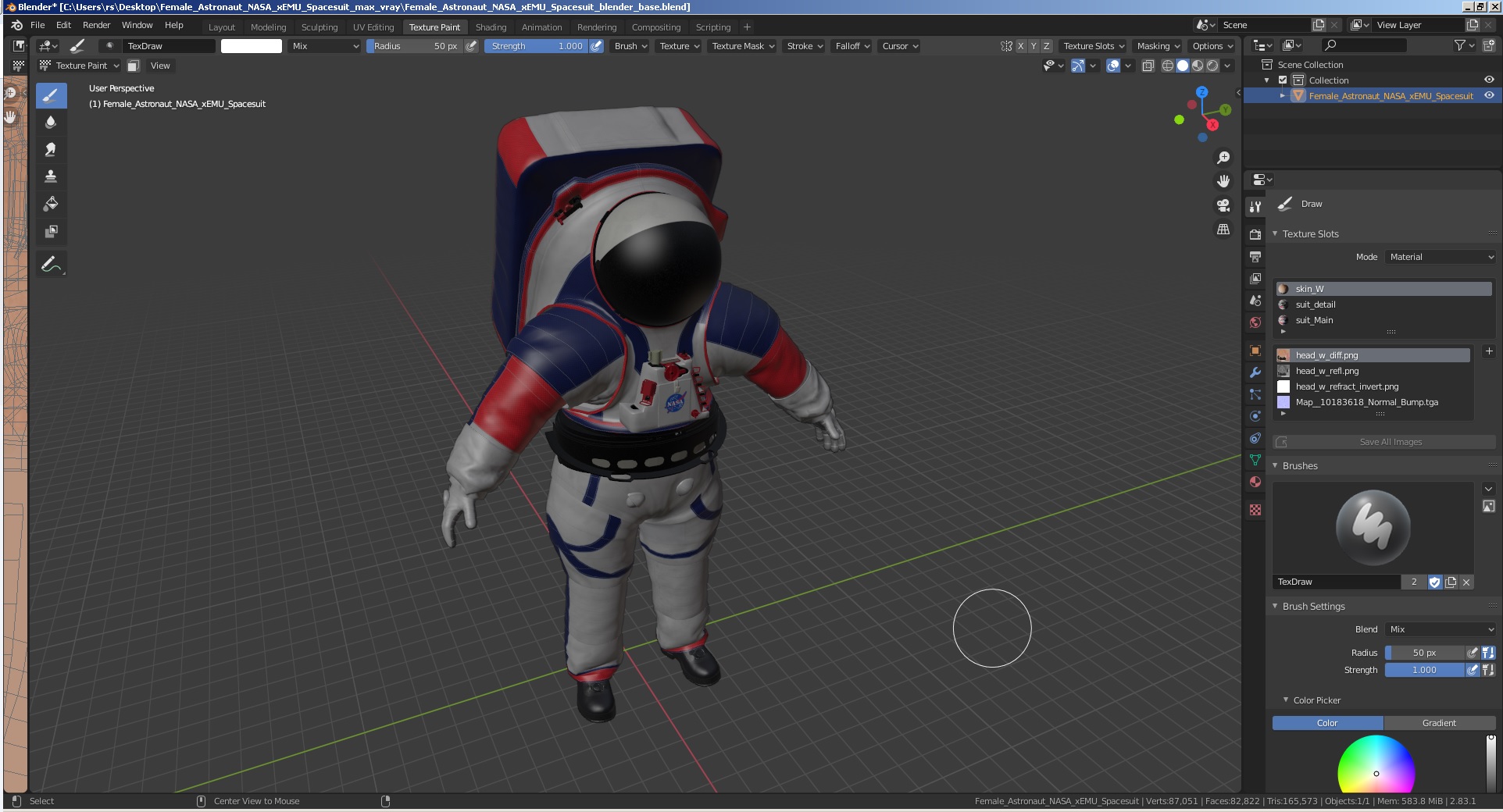Open World properties tab
1503x812 pixels.
[x=1255, y=322]
